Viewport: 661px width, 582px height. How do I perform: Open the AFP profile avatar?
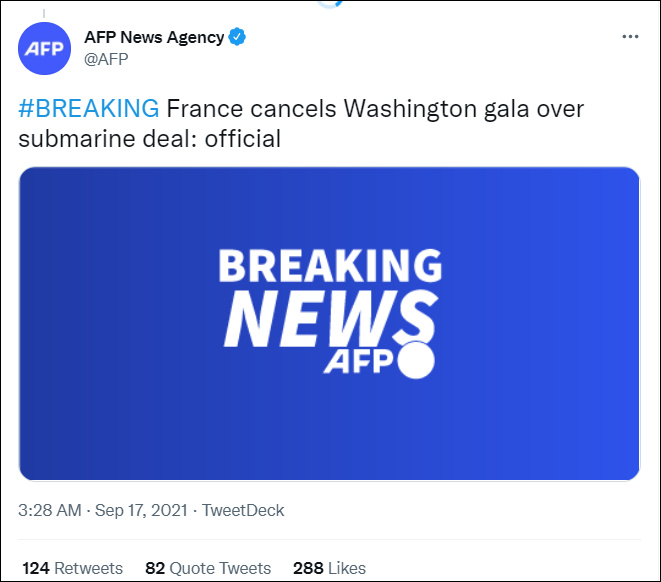coord(45,48)
